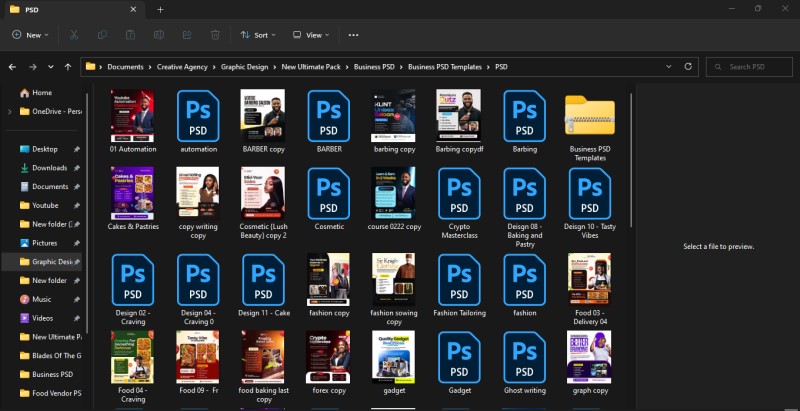Select the Cosmetic PSD file icon
This screenshot has width=800, height=411.
(329, 193)
